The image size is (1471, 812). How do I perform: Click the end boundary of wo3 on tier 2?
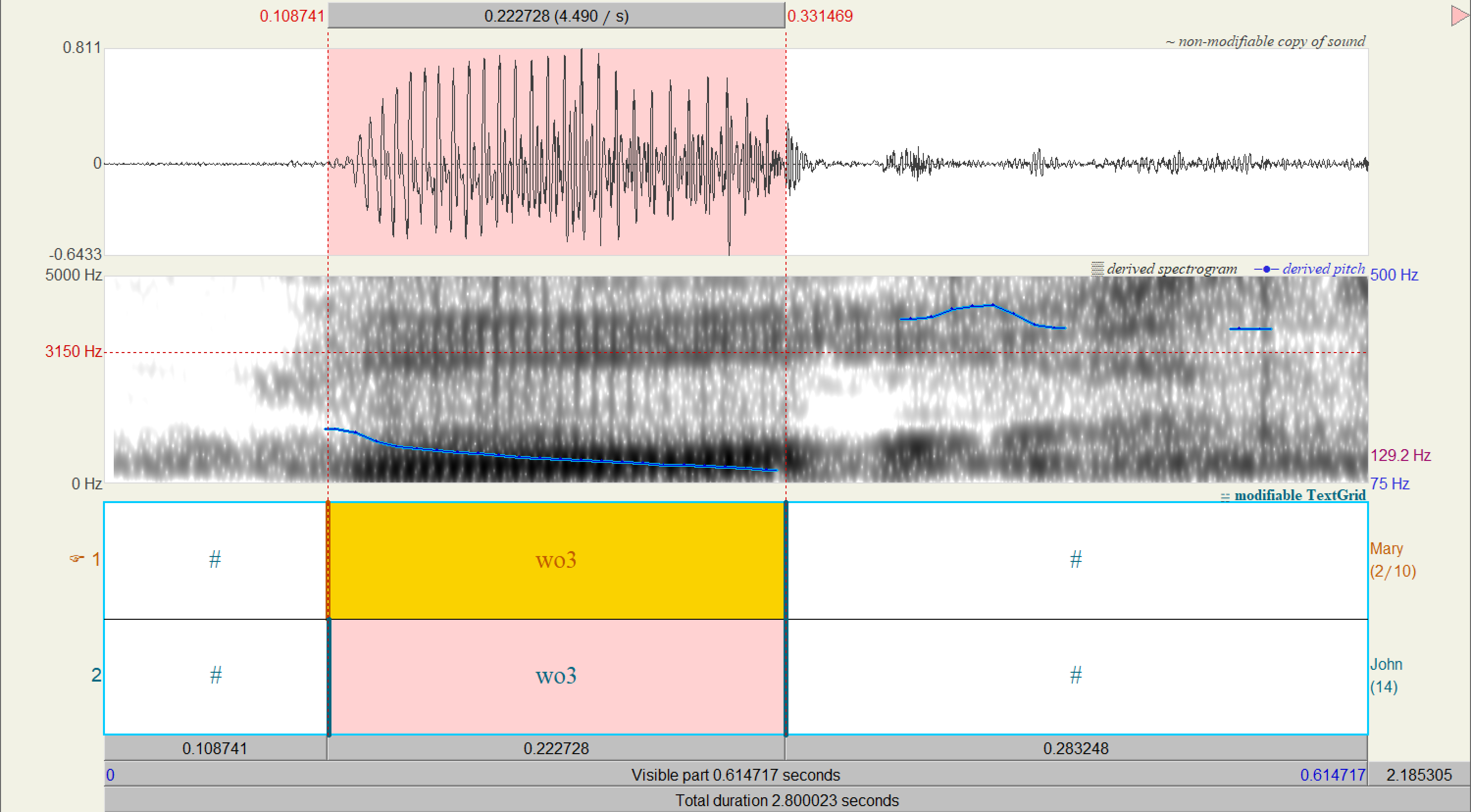[786, 676]
